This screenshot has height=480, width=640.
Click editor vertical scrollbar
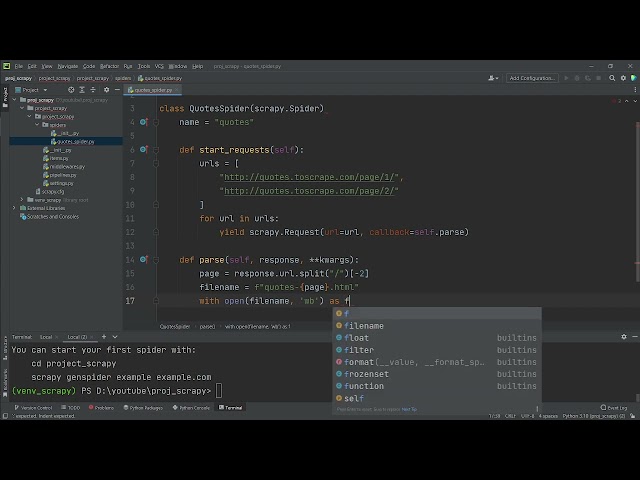tap(637, 202)
